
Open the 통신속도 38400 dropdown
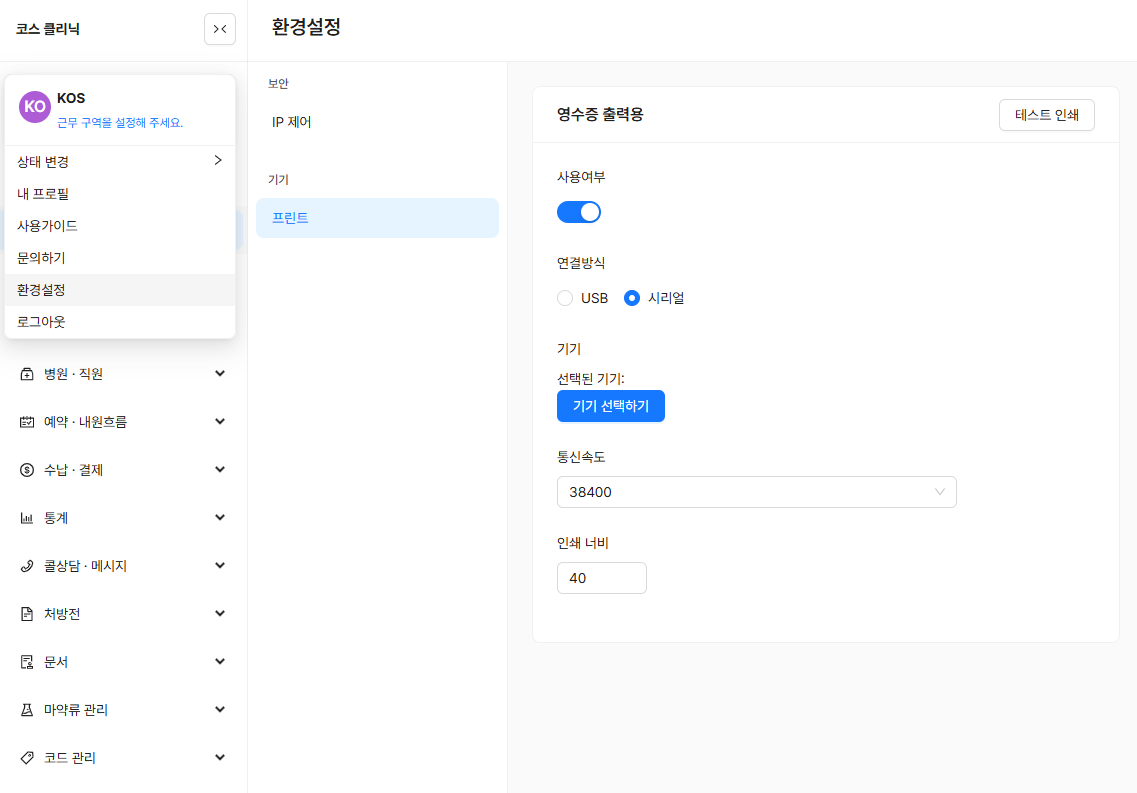tap(756, 492)
